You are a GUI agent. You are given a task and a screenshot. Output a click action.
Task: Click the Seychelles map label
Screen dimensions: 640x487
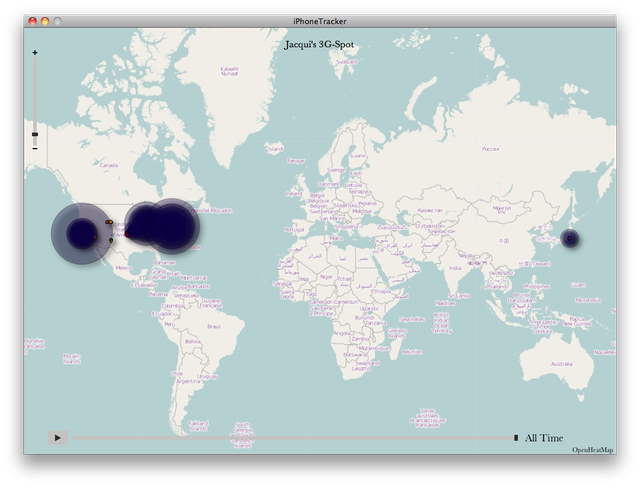pos(412,319)
